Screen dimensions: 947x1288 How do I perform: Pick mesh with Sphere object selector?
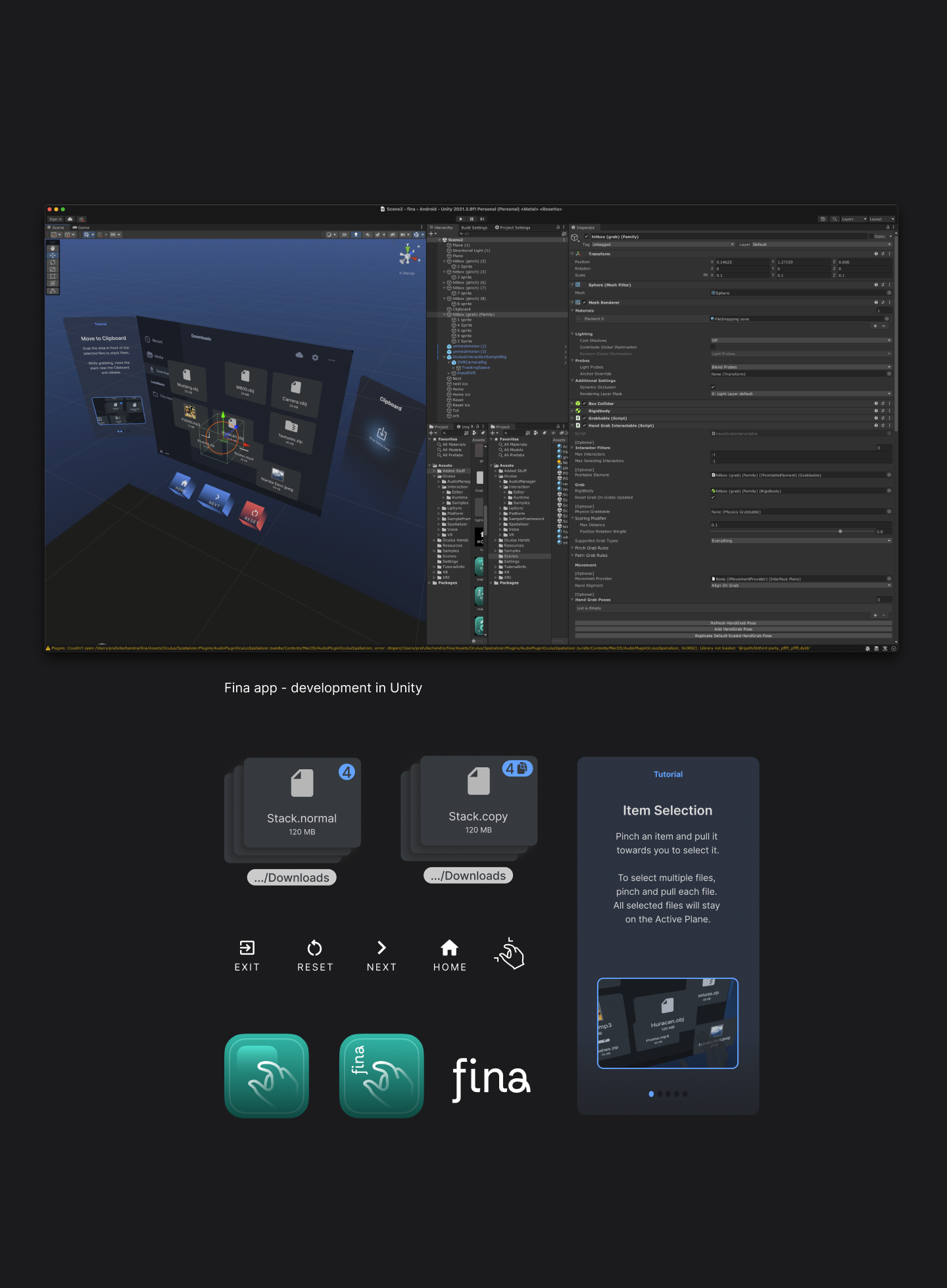pyautogui.click(x=889, y=293)
